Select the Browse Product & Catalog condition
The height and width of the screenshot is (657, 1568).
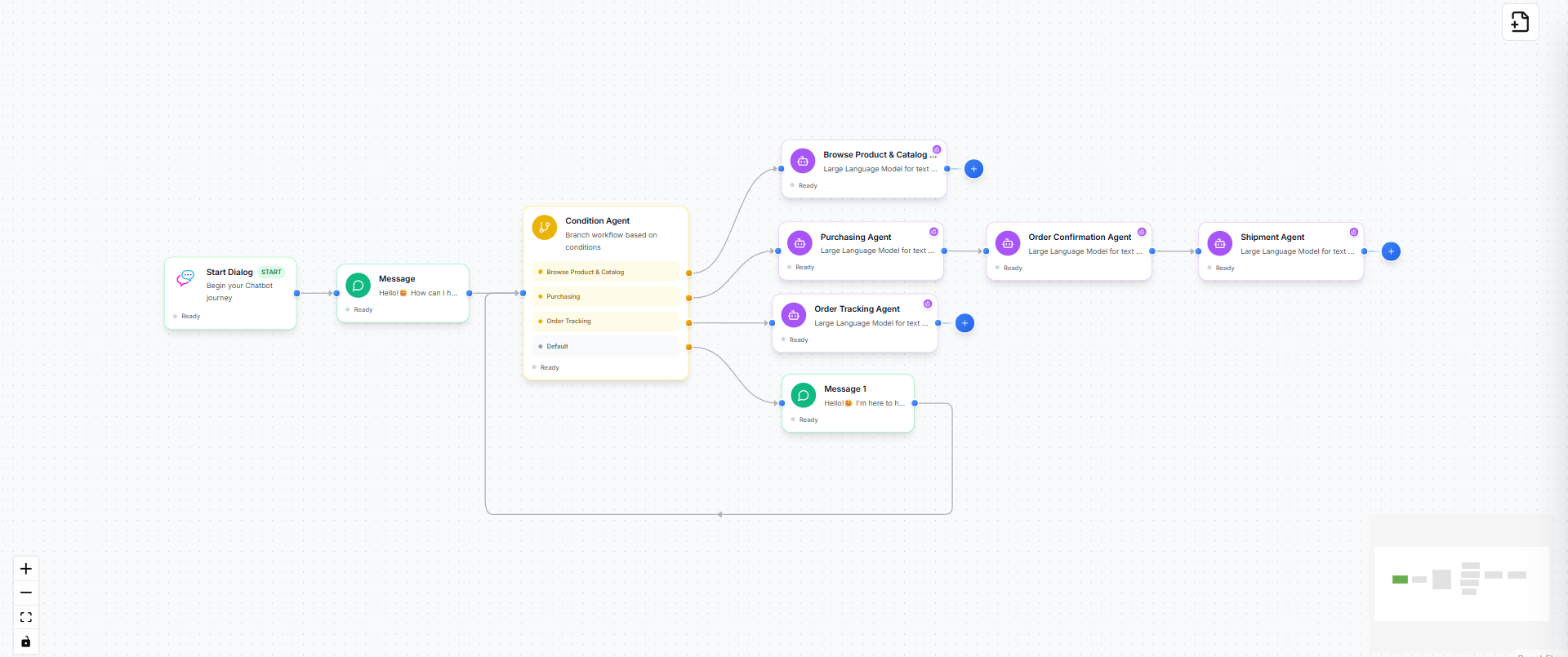[x=605, y=272]
